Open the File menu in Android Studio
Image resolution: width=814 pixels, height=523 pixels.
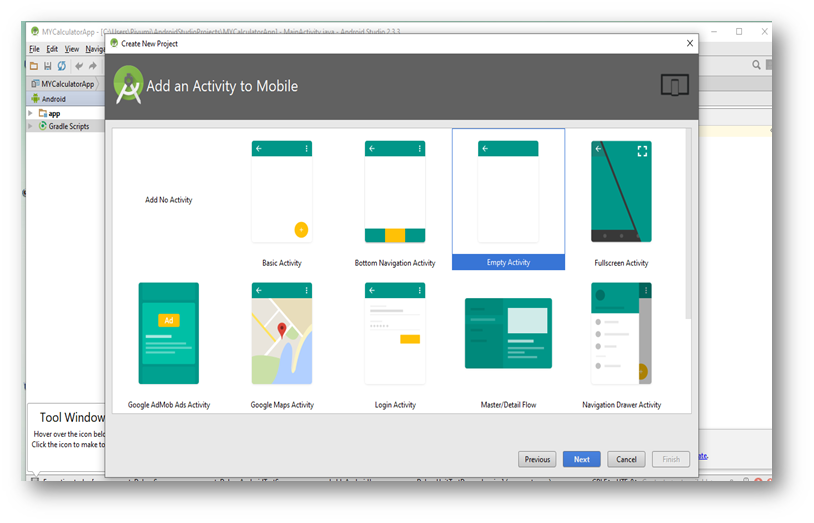coord(34,49)
